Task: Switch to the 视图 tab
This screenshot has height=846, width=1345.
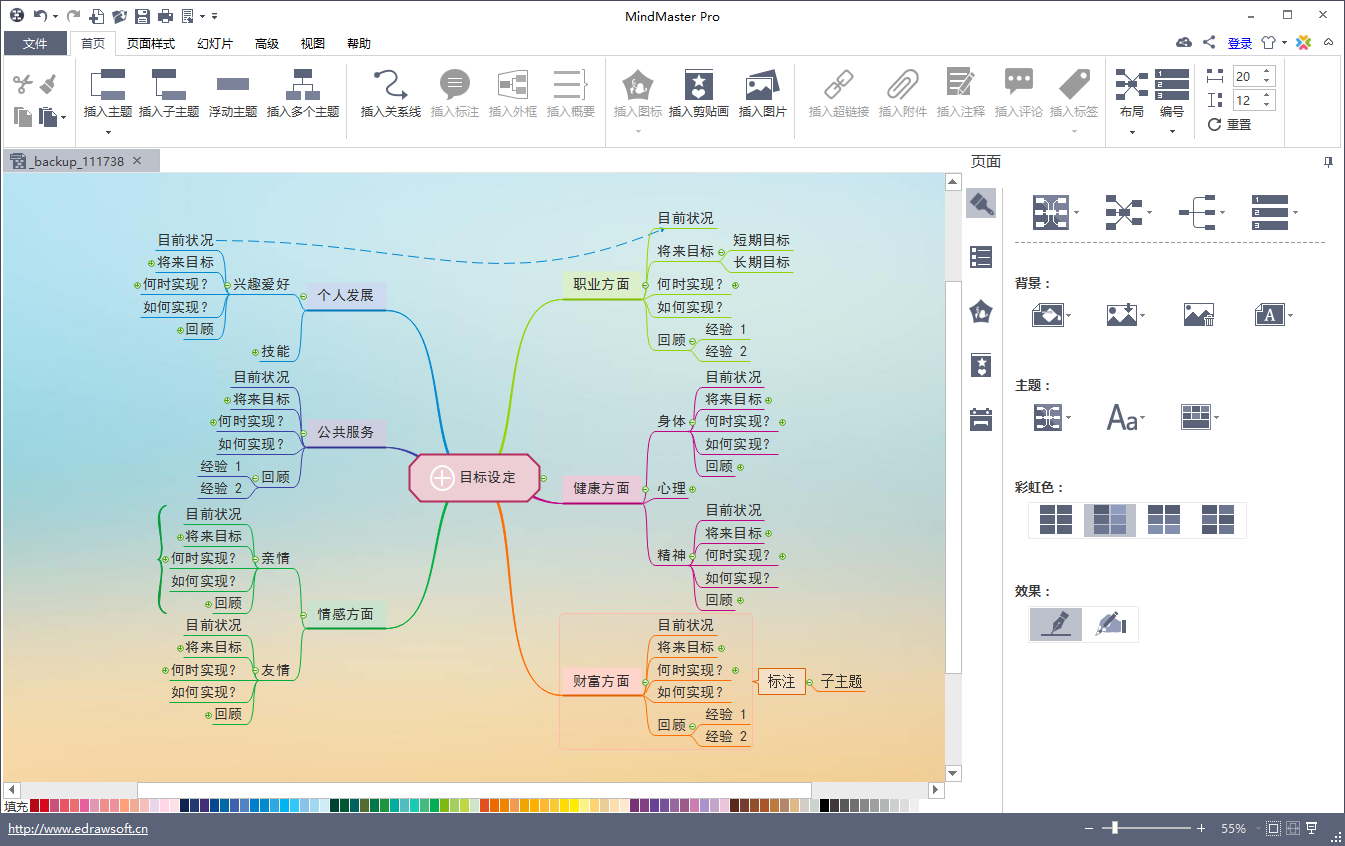Action: (x=313, y=43)
